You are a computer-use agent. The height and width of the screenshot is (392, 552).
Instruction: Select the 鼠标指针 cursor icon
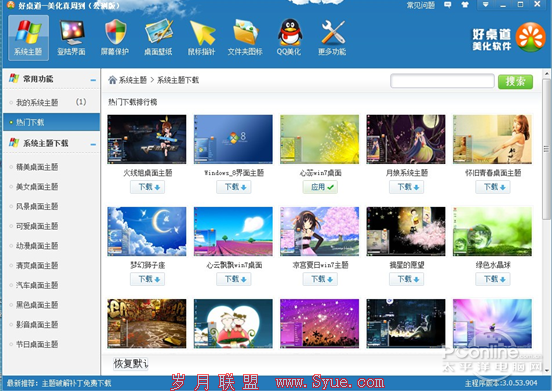(x=201, y=38)
